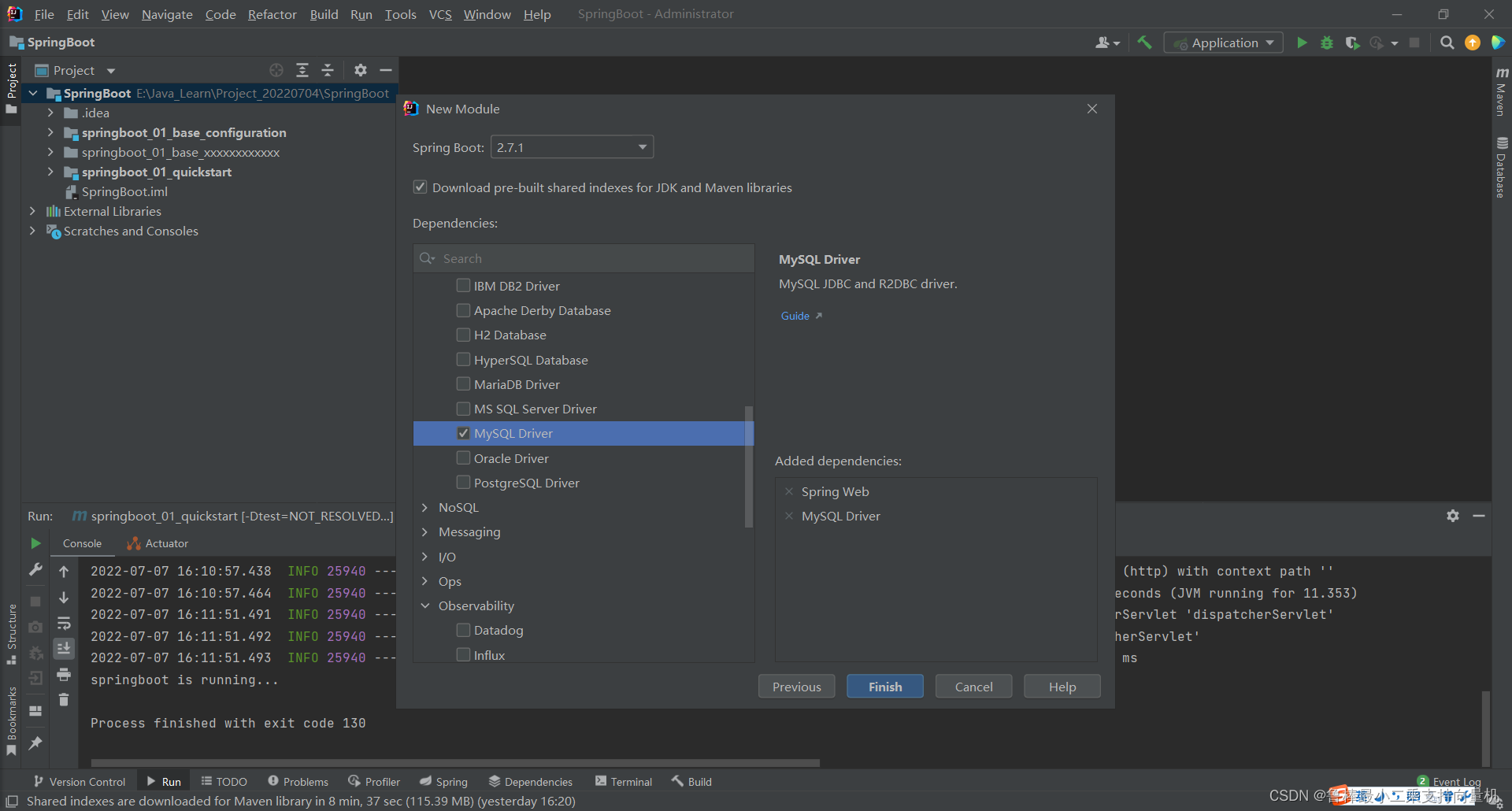Remove Spring Web from added dependencies
Viewport: 1512px width, 811px height.
[789, 491]
